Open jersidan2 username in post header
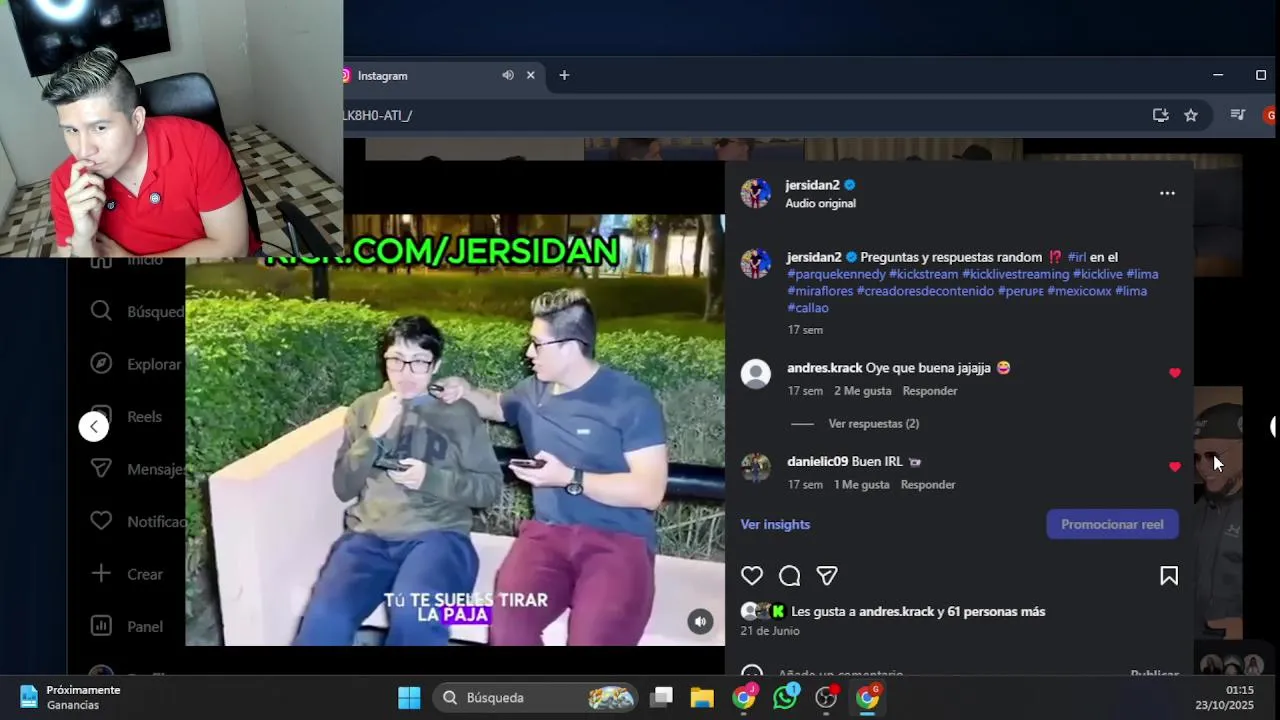1280x720 pixels. [x=812, y=185]
